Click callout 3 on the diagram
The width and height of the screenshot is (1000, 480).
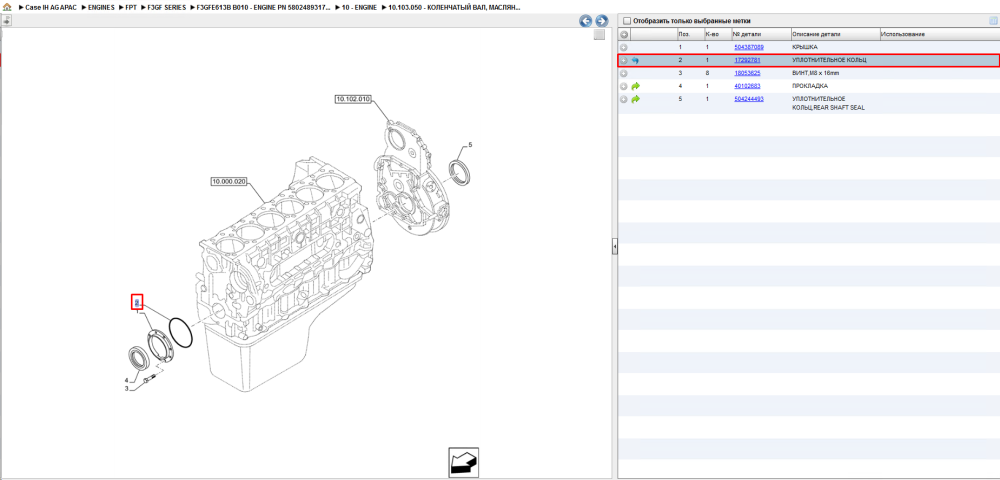tap(126, 388)
